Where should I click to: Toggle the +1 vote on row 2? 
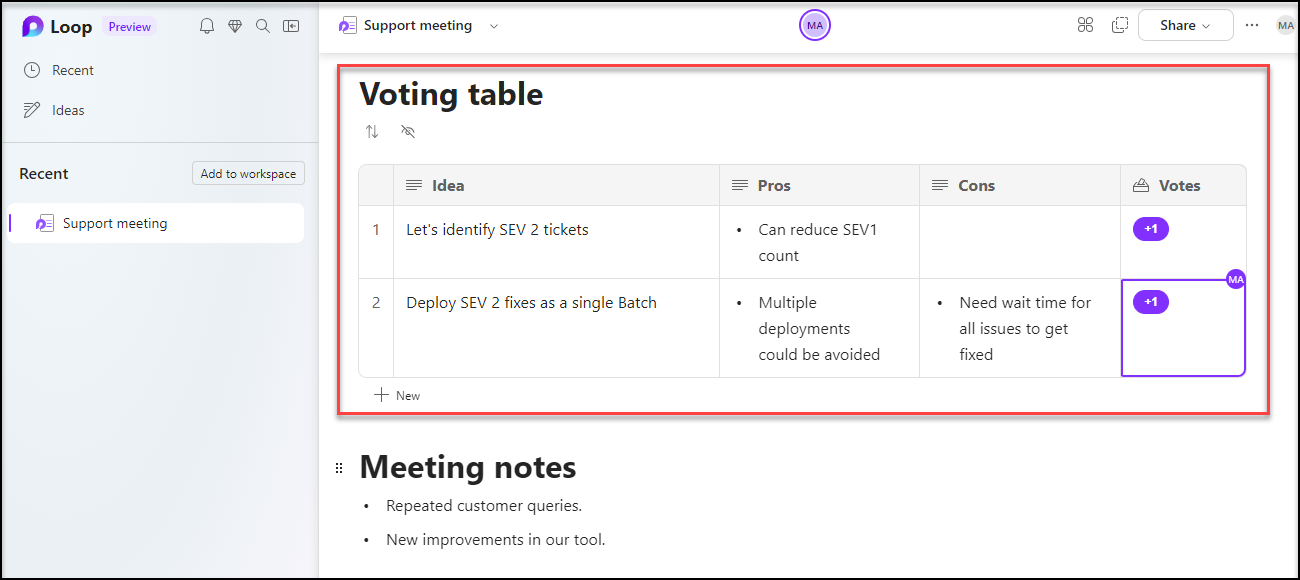coord(1150,302)
